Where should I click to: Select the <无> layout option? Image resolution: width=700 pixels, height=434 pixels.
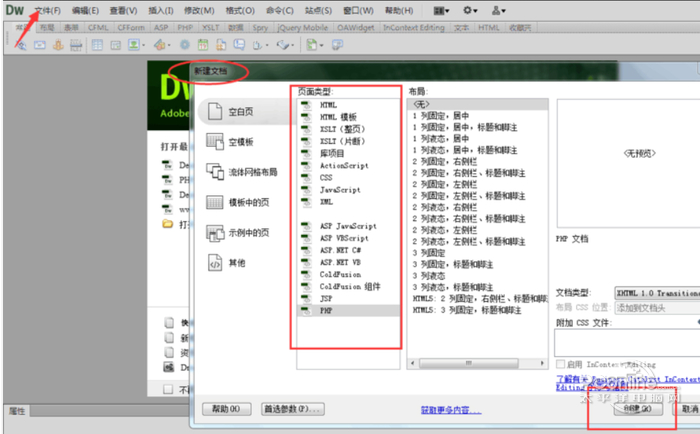pyautogui.click(x=477, y=104)
